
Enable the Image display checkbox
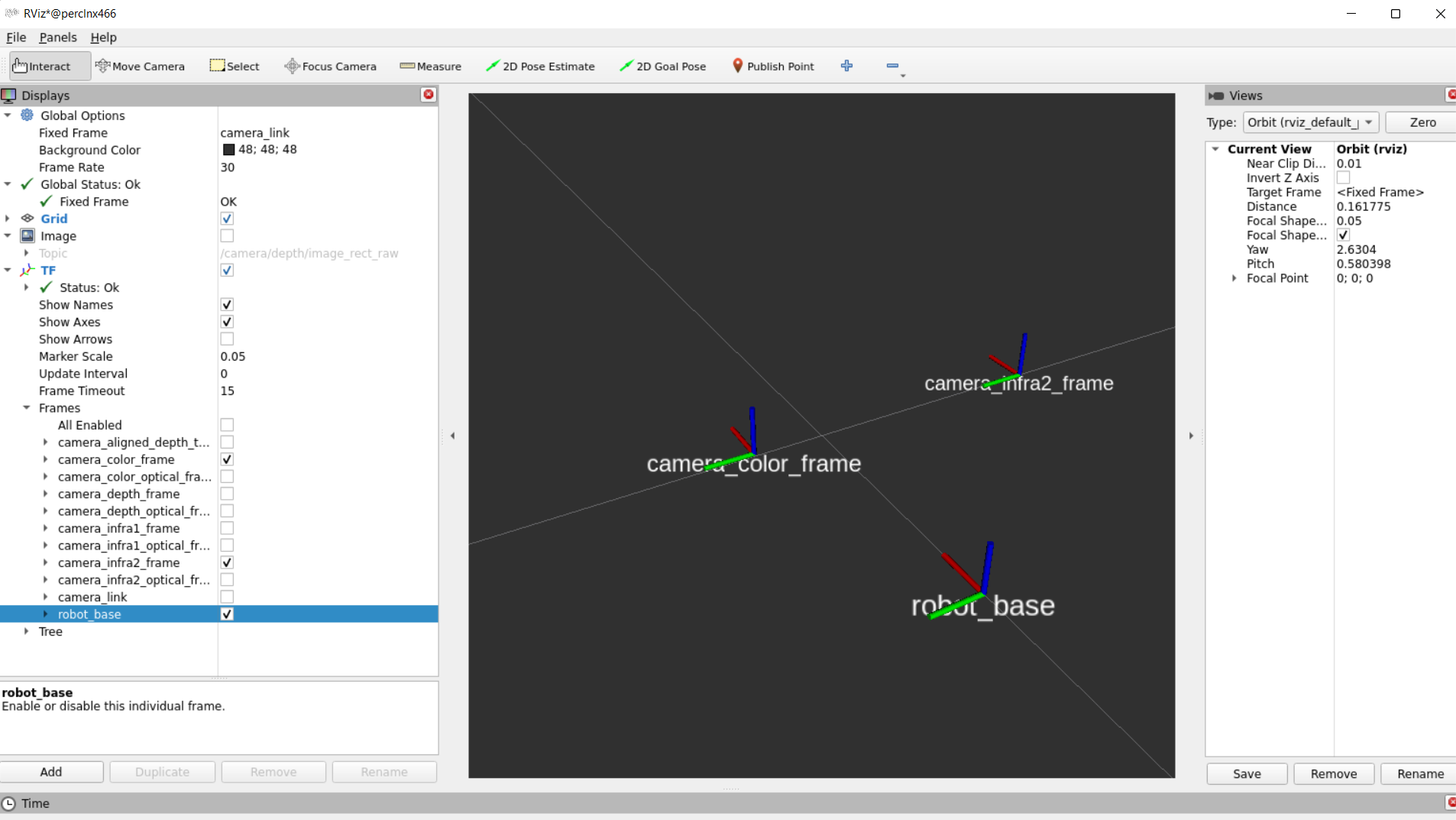[227, 236]
